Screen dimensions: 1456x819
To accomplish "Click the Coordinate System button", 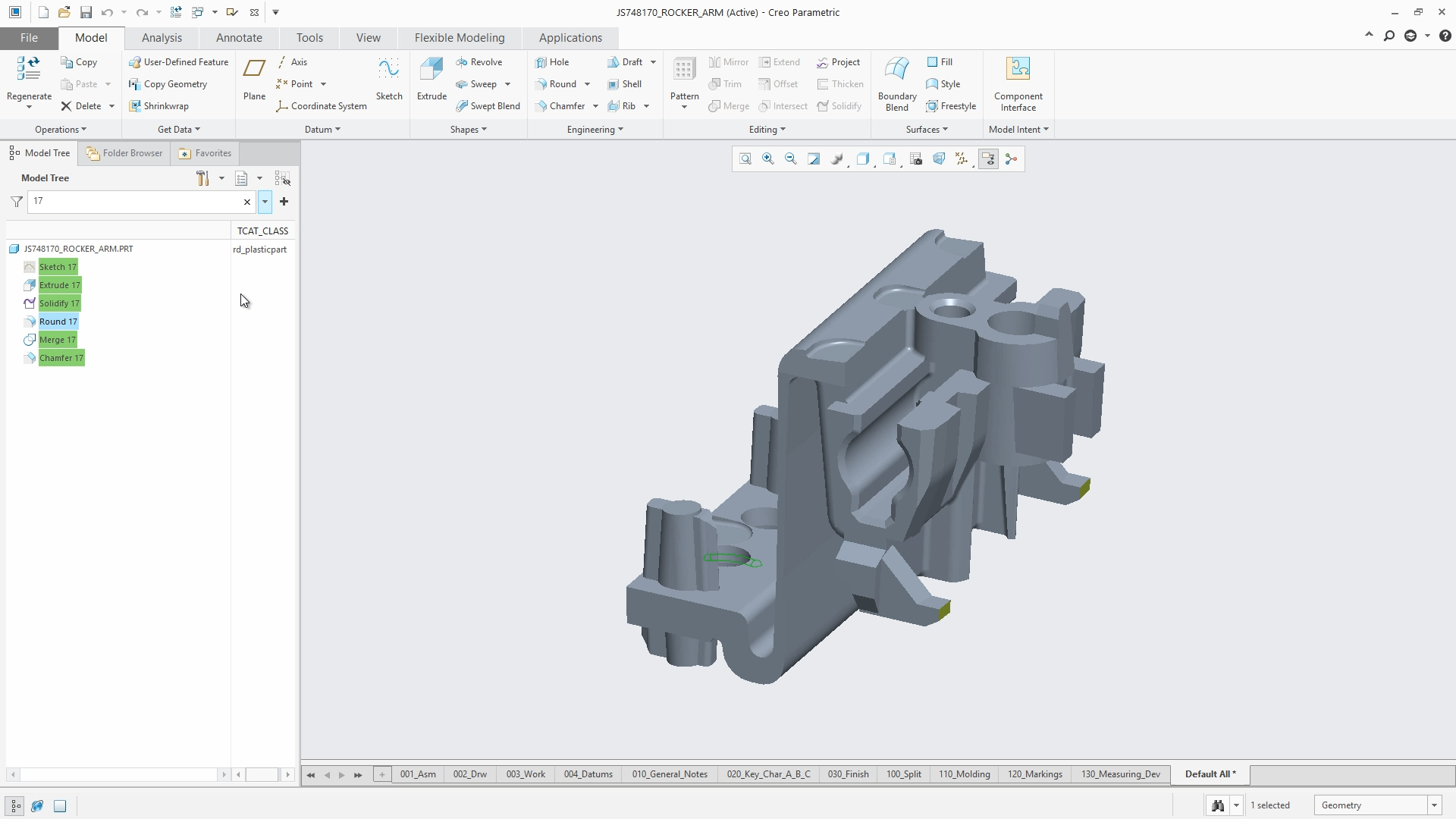I will (322, 106).
